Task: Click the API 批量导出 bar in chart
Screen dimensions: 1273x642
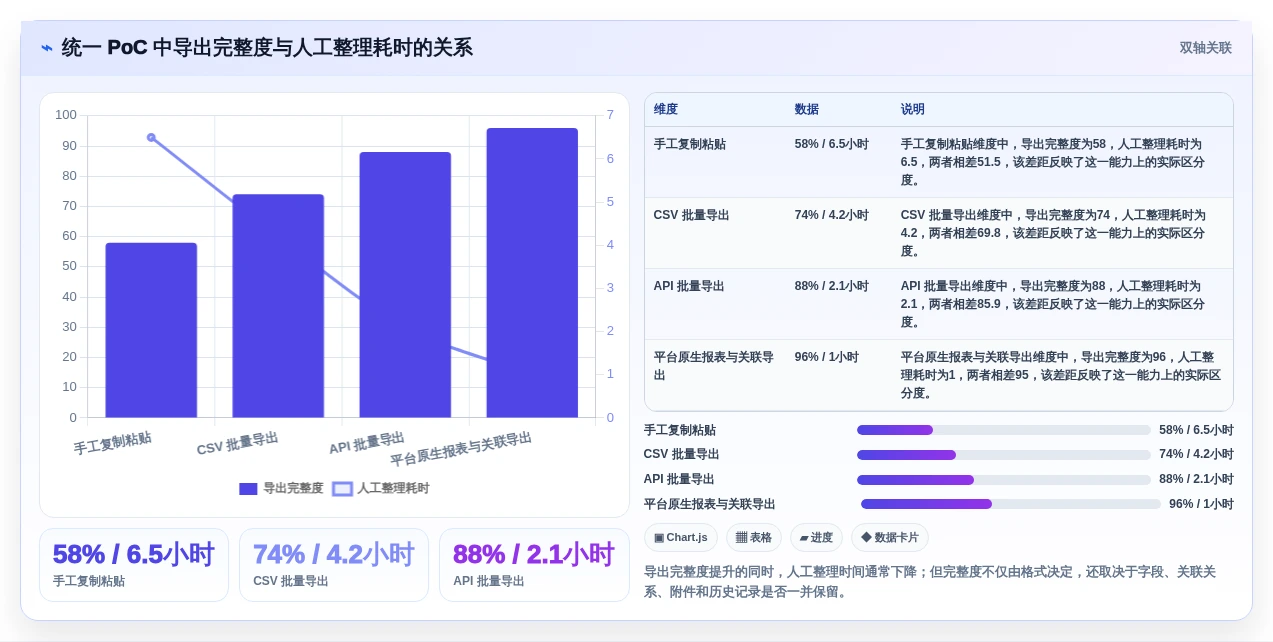Action: (x=405, y=285)
